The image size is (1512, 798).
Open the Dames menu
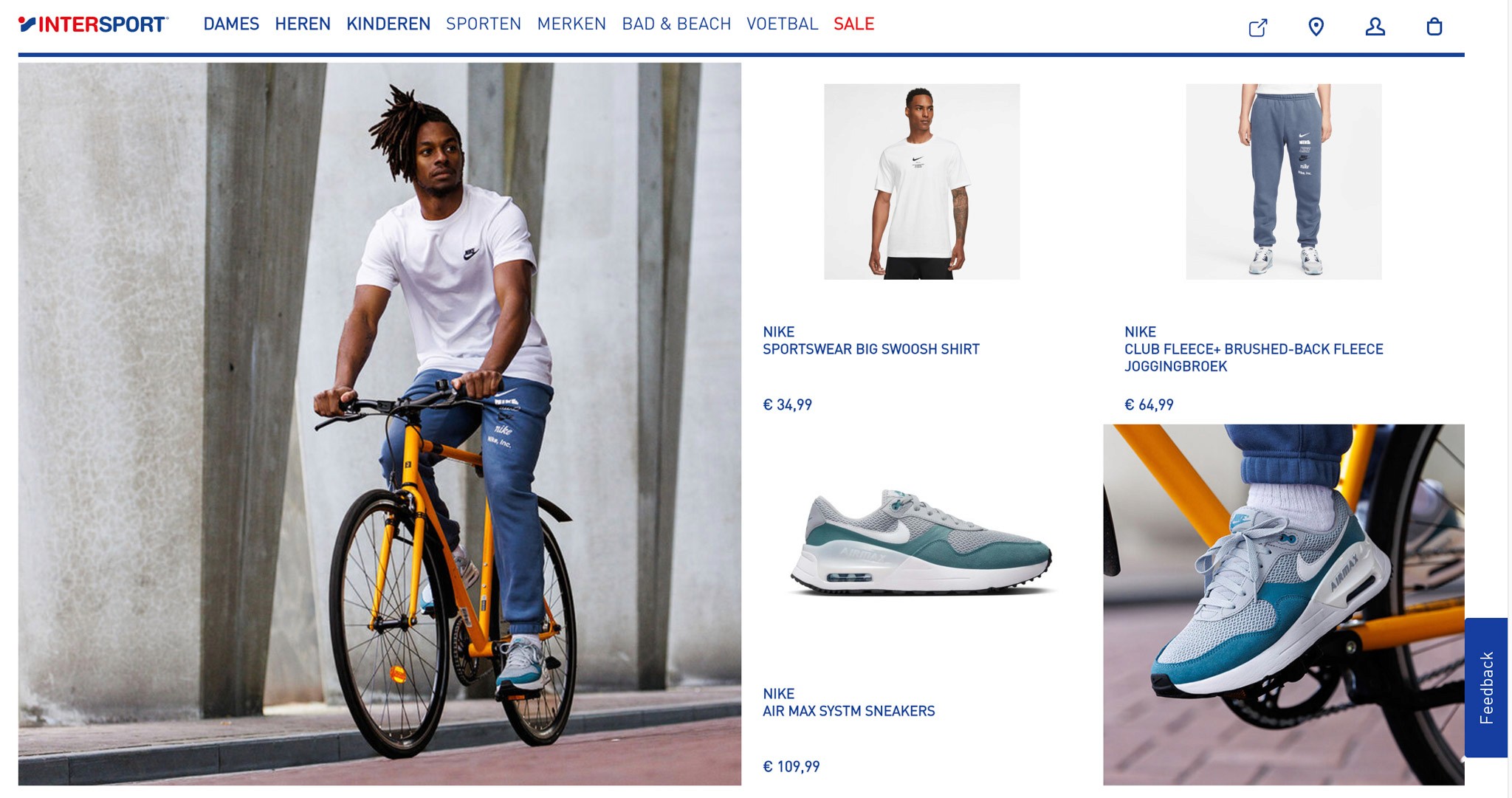tap(231, 24)
